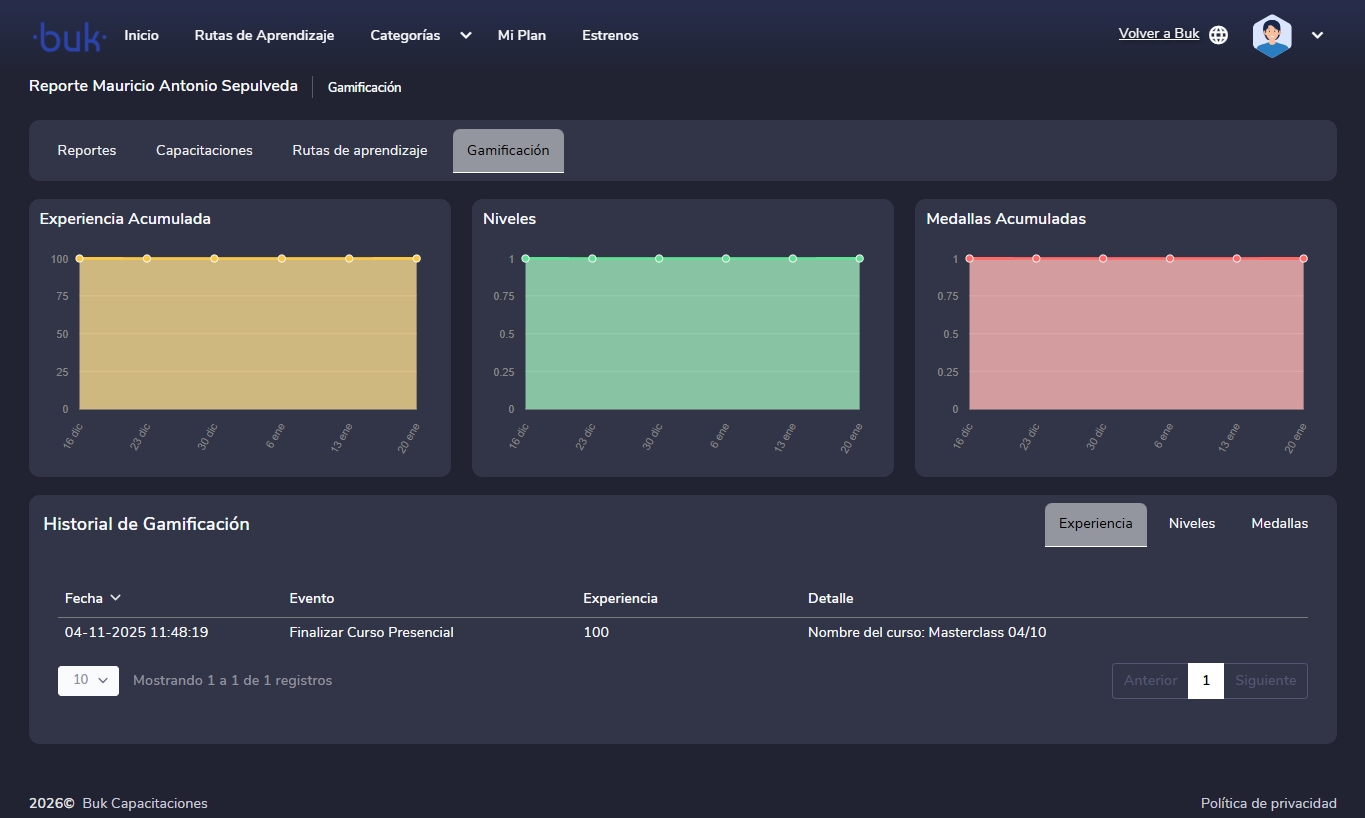
Task: Click the last data point in Experiencia Acumulada chart
Action: 416,259
